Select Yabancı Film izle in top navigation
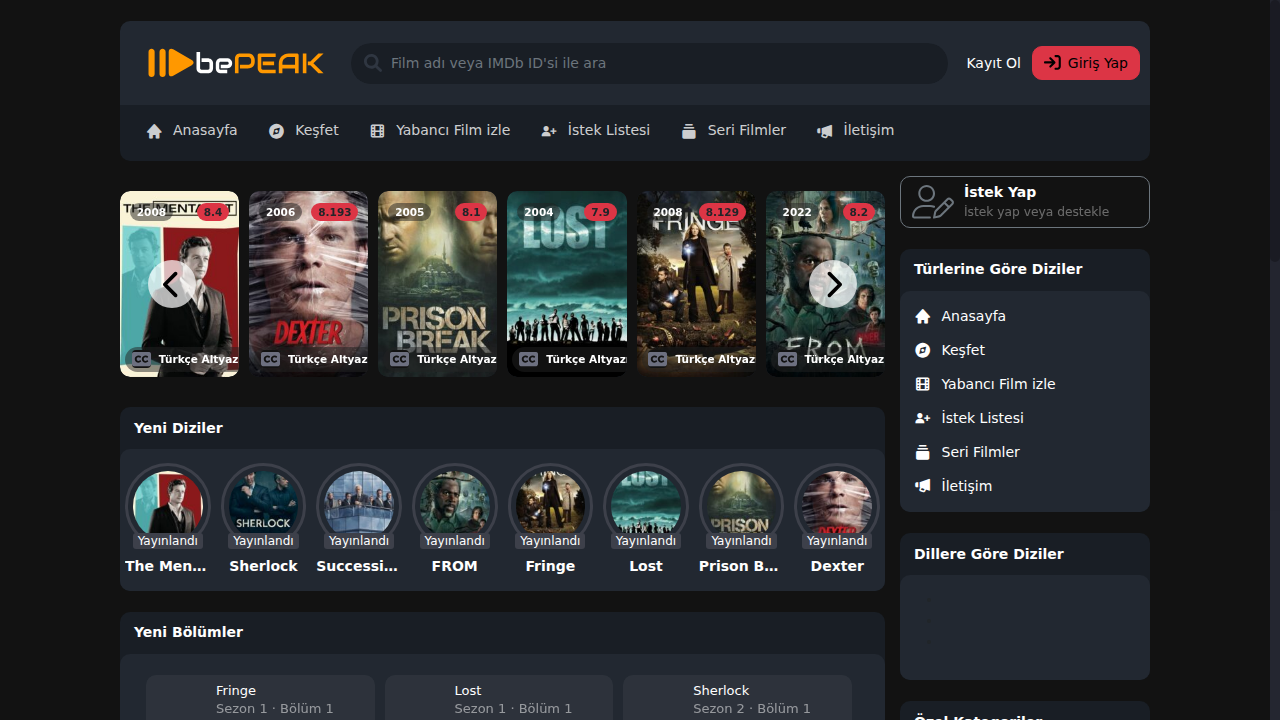1280x720 pixels. click(440, 131)
